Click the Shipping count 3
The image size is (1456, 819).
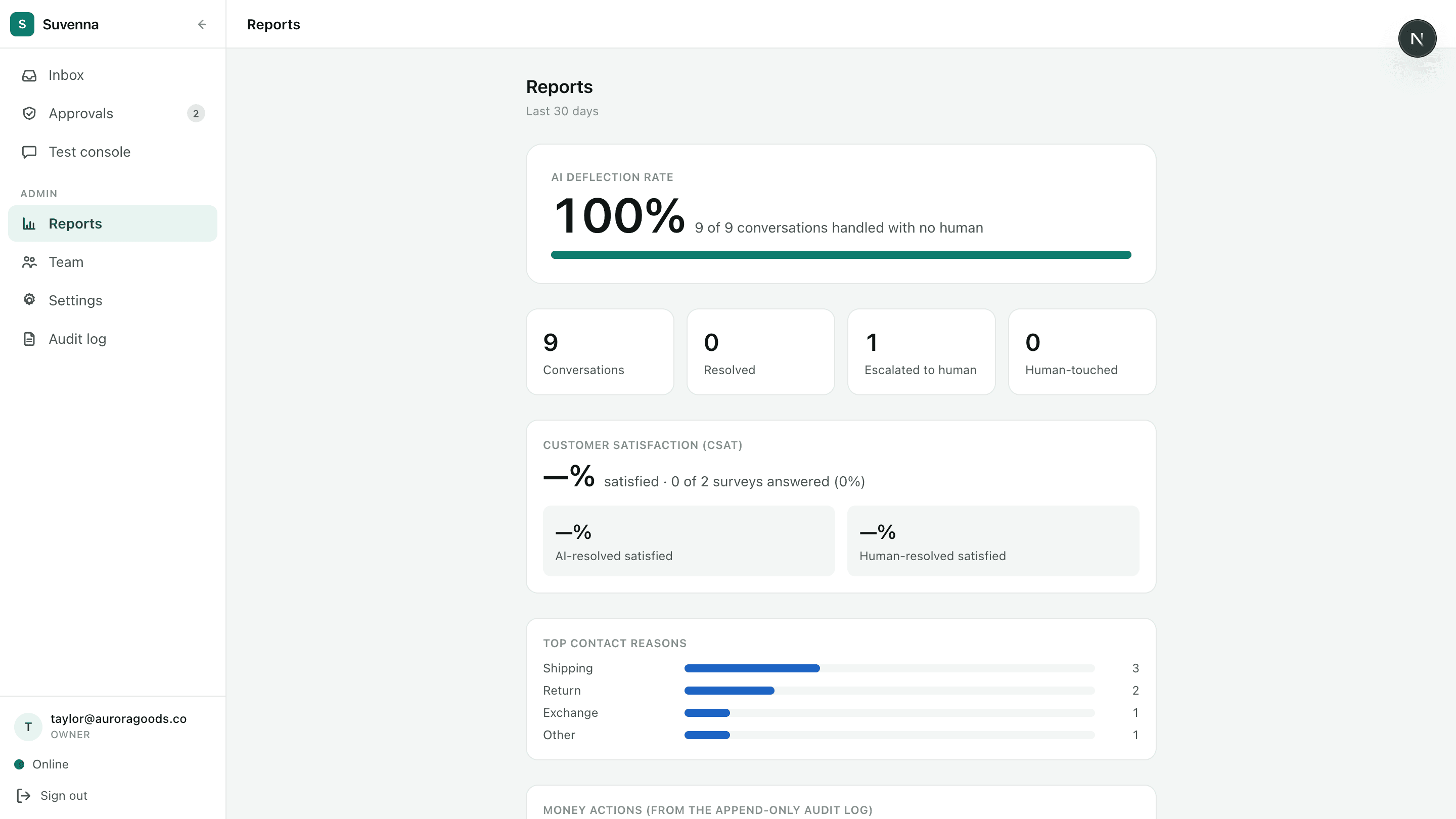[x=1135, y=669]
